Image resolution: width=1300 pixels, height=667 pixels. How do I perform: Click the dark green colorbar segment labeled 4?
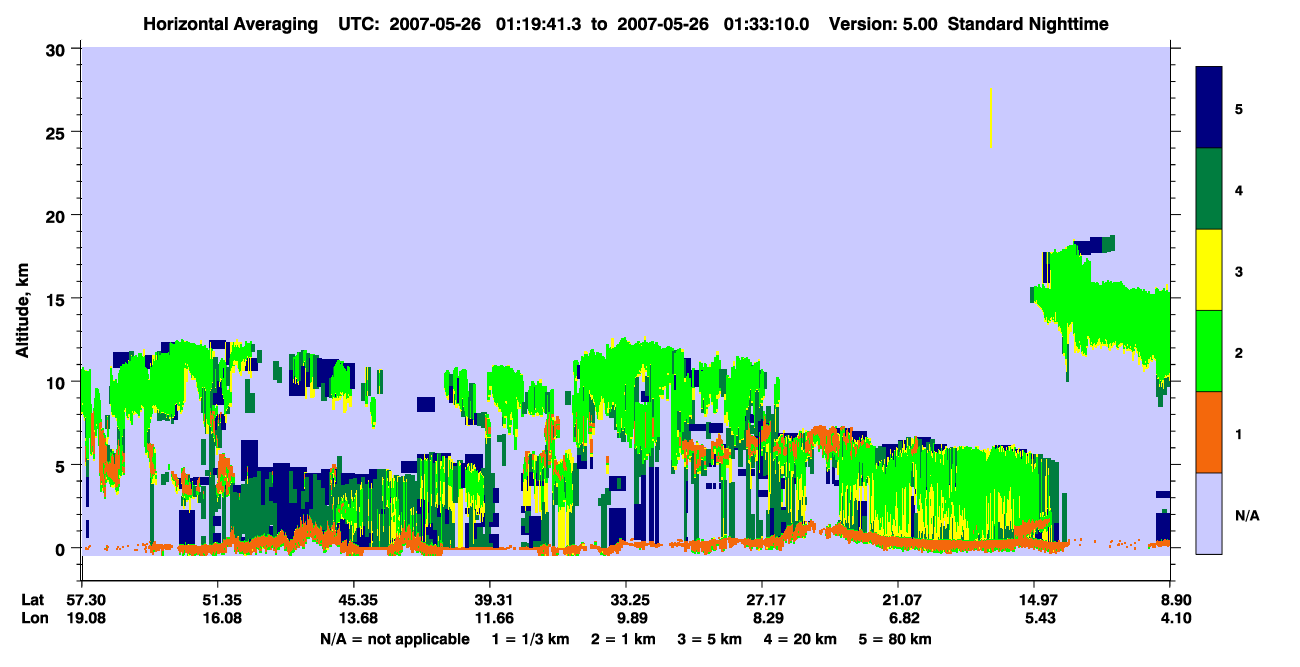pos(1209,189)
